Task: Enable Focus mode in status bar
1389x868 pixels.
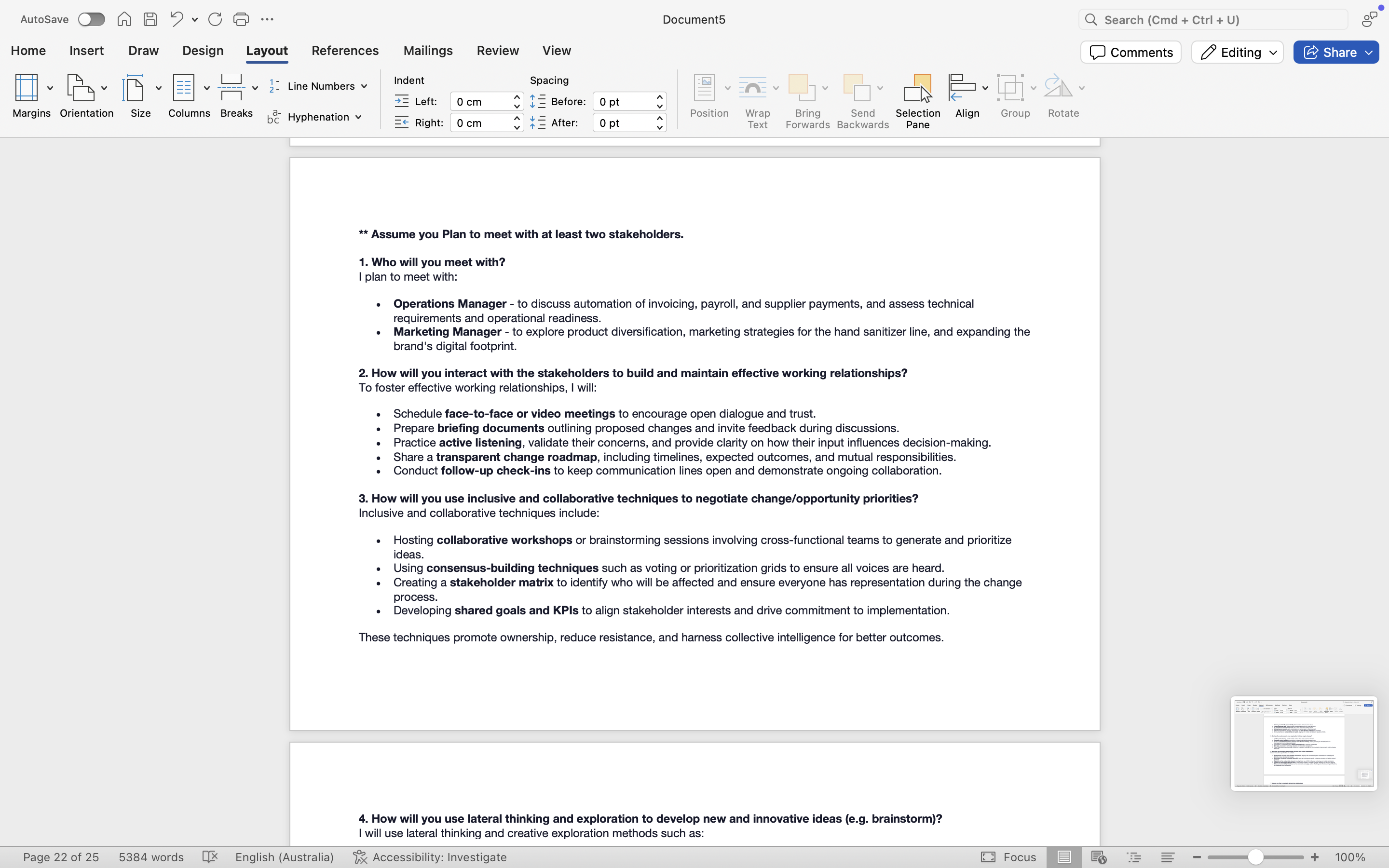Action: [x=1008, y=857]
